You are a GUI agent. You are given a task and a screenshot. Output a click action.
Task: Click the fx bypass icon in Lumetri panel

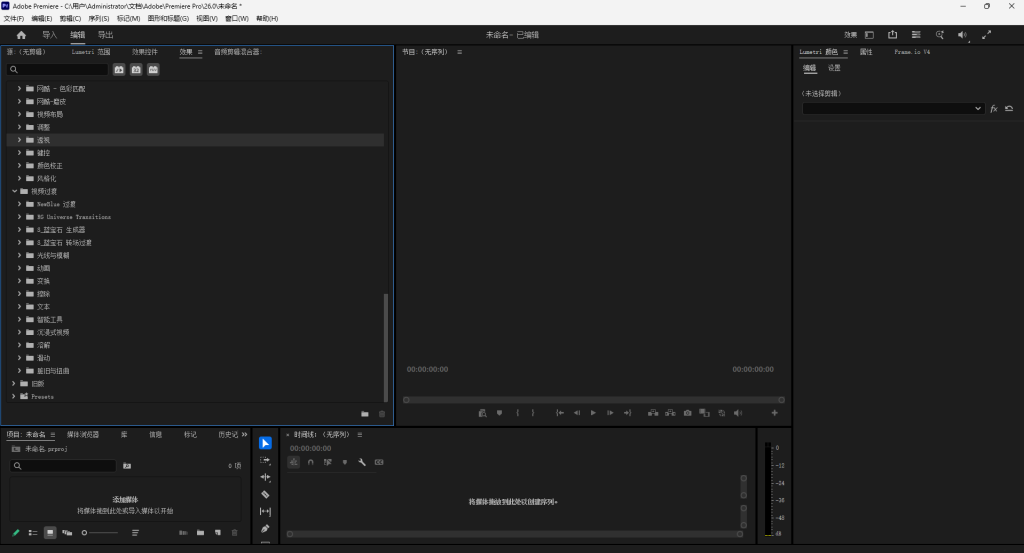coord(993,108)
